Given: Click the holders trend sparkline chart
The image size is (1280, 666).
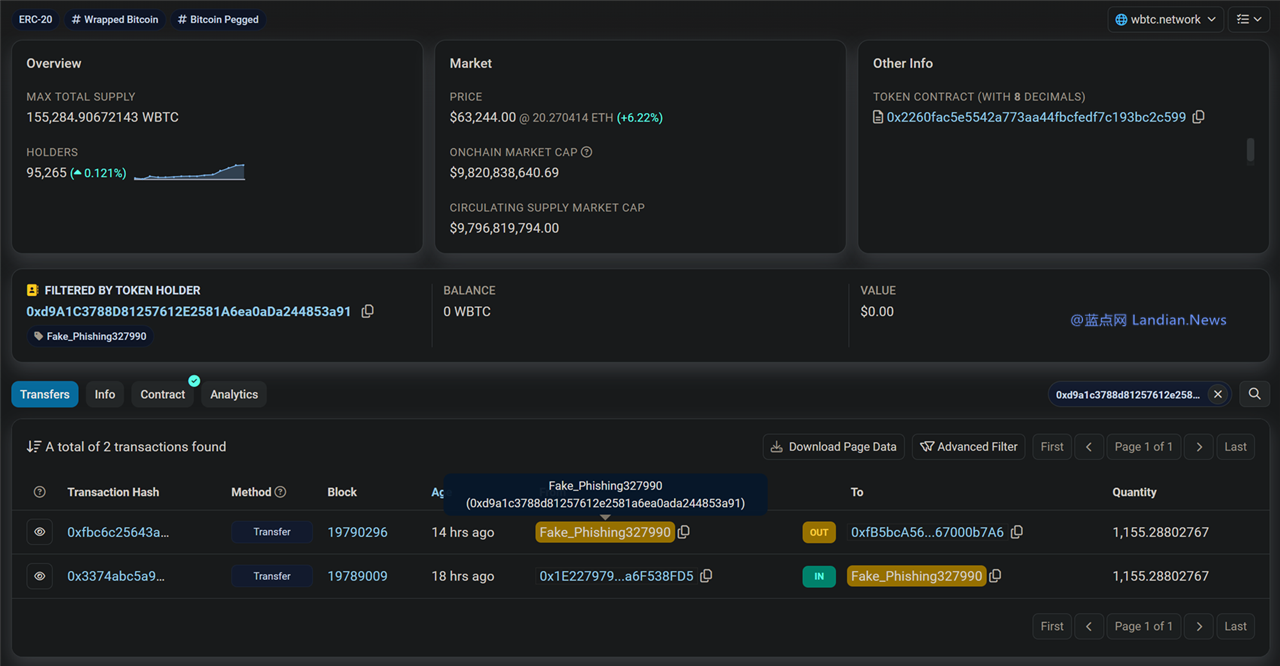Looking at the screenshot, I should [x=189, y=172].
